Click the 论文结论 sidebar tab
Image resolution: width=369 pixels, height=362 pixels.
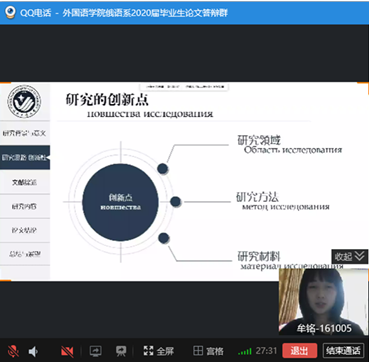pos(25,230)
